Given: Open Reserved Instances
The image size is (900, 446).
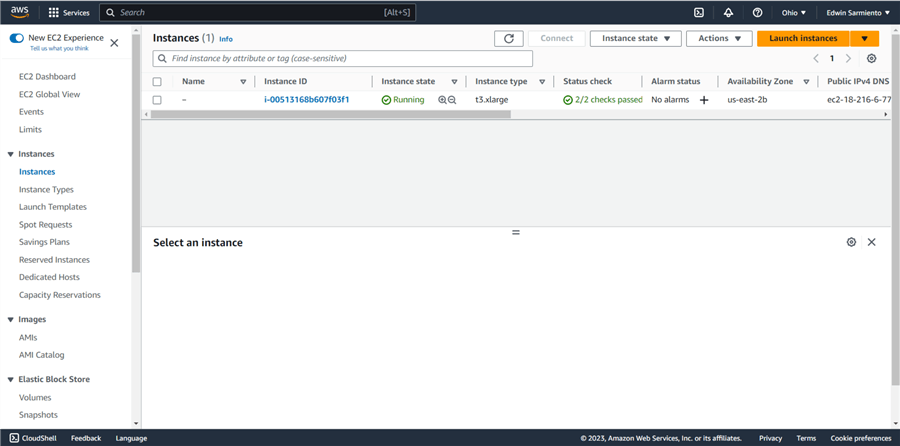Looking at the screenshot, I should coord(54,260).
